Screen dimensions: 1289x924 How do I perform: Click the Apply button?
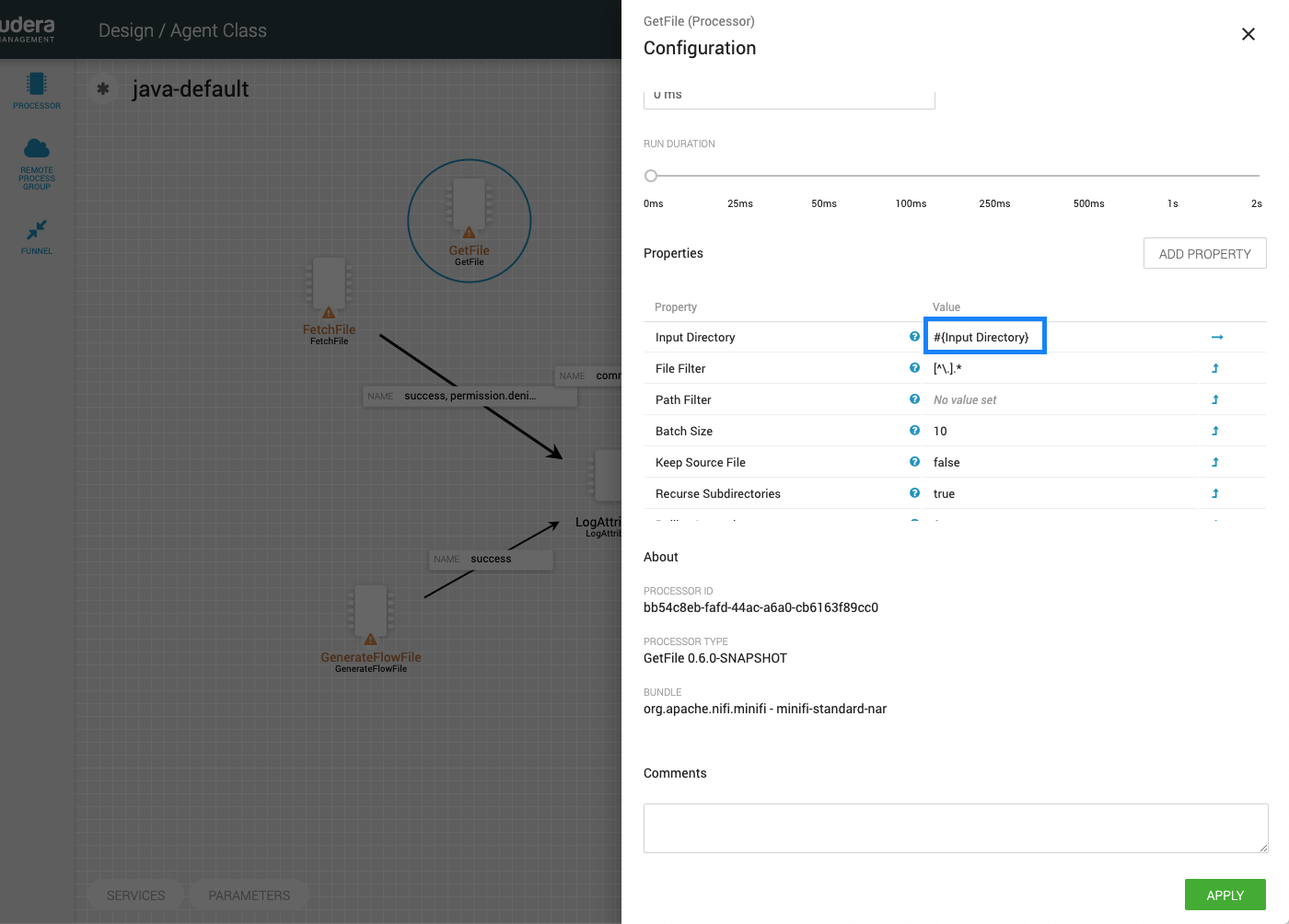(1225, 895)
